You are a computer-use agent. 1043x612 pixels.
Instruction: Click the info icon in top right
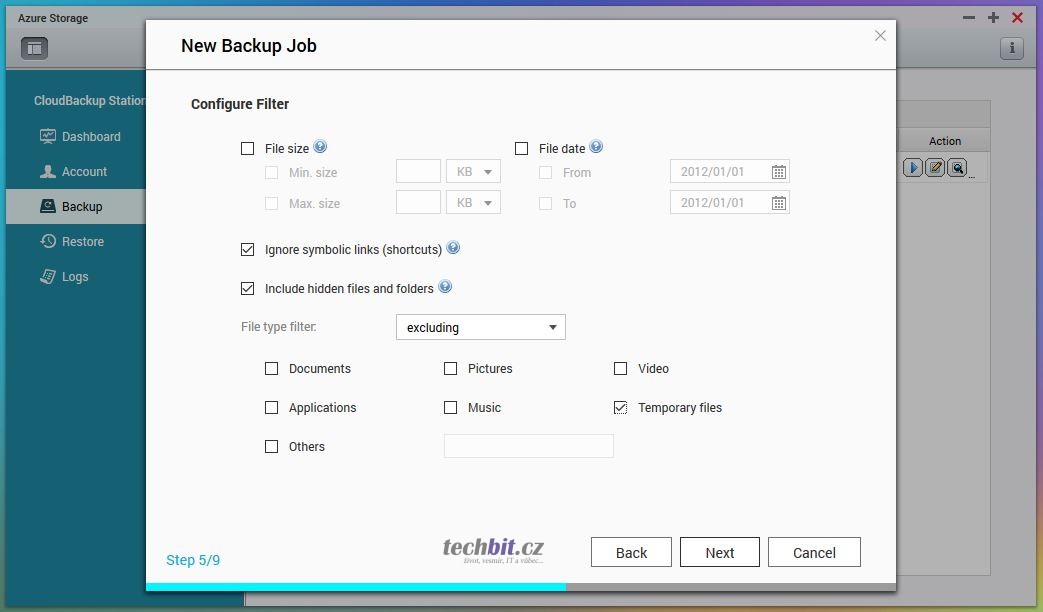[x=1011, y=48]
